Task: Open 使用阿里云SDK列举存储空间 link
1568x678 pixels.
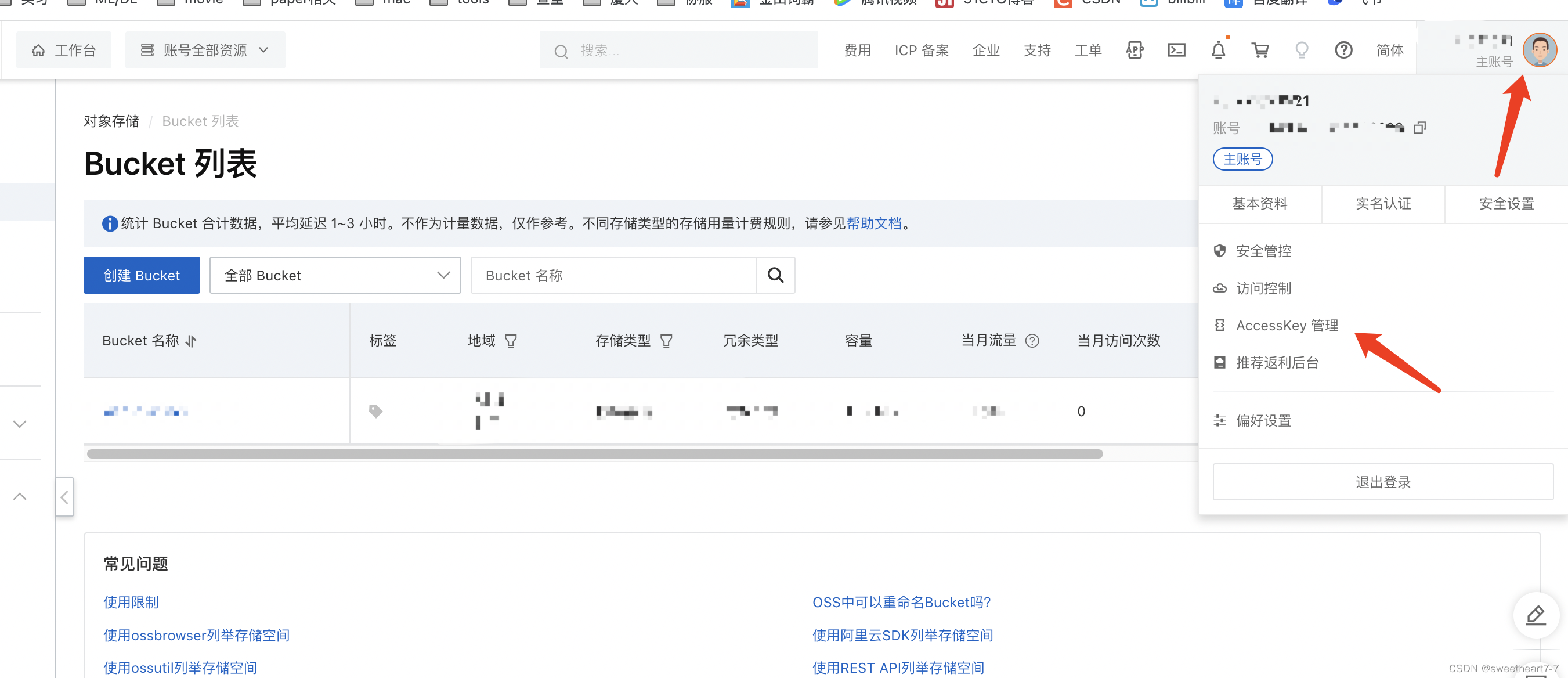Action: 903,635
